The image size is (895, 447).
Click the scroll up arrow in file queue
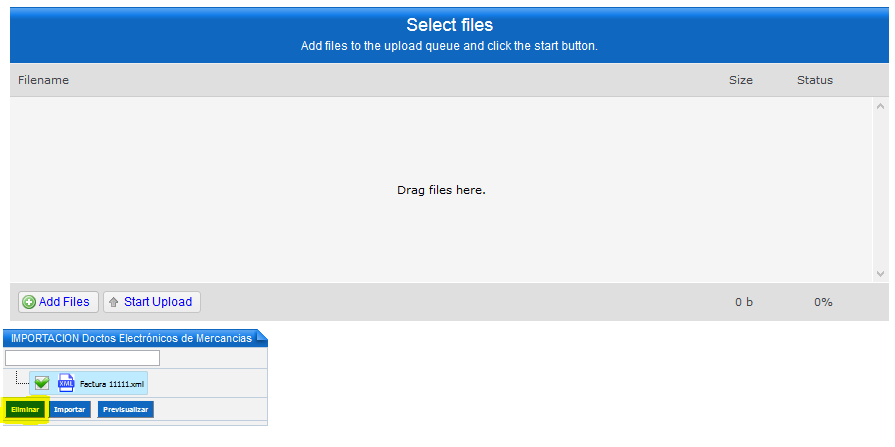click(x=880, y=106)
